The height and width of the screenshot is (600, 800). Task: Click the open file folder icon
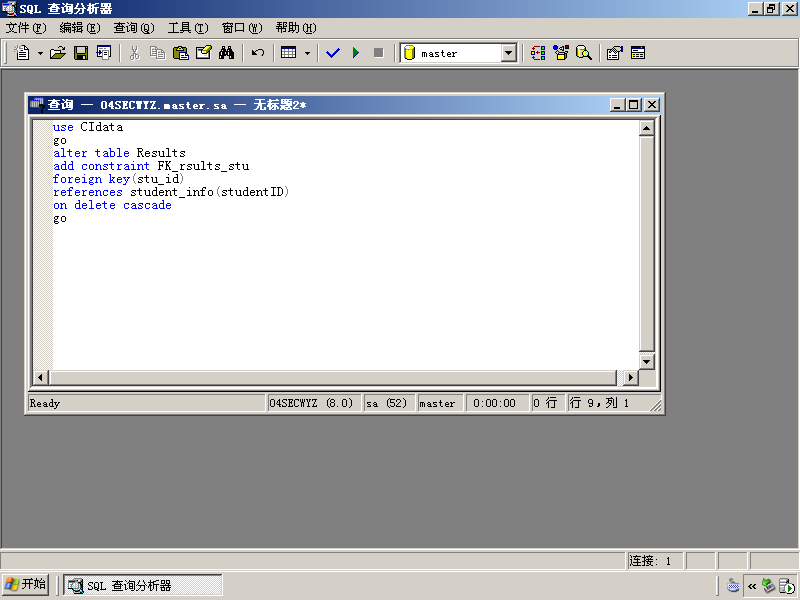point(58,53)
